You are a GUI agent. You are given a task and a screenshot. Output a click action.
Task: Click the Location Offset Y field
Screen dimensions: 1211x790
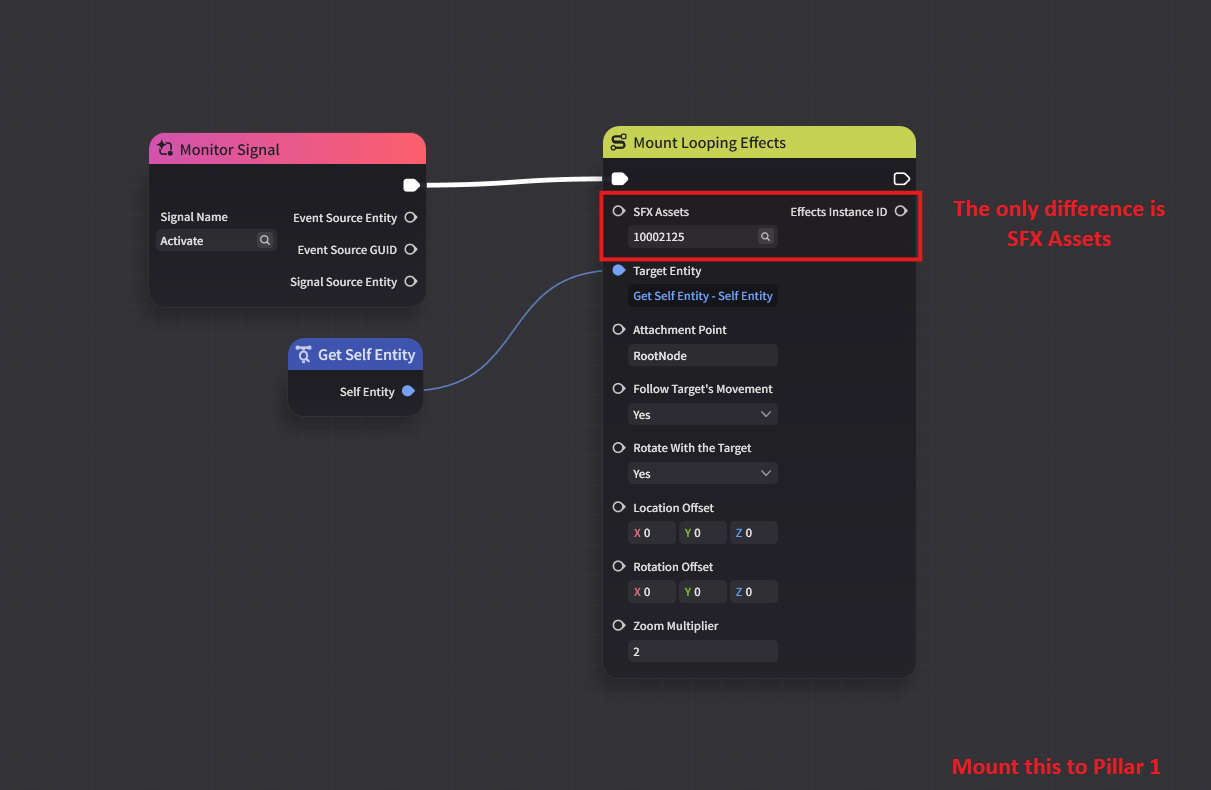(x=703, y=533)
